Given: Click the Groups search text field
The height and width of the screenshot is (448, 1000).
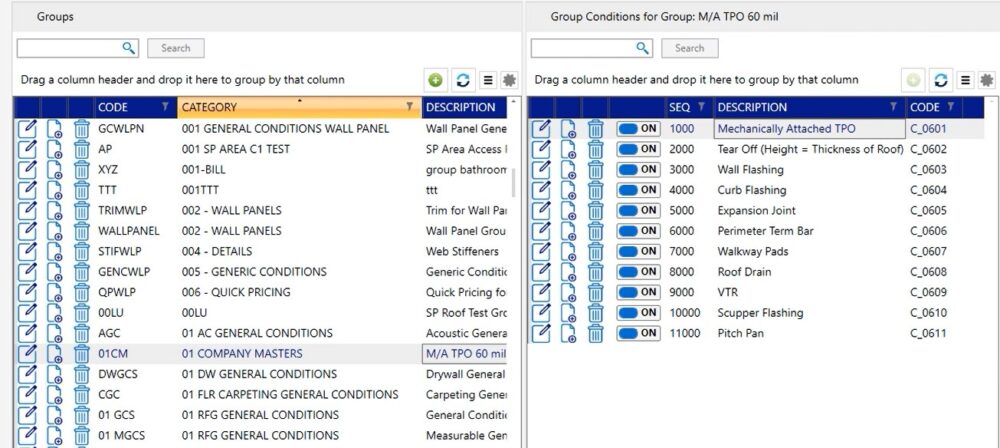Looking at the screenshot, I should coord(70,48).
